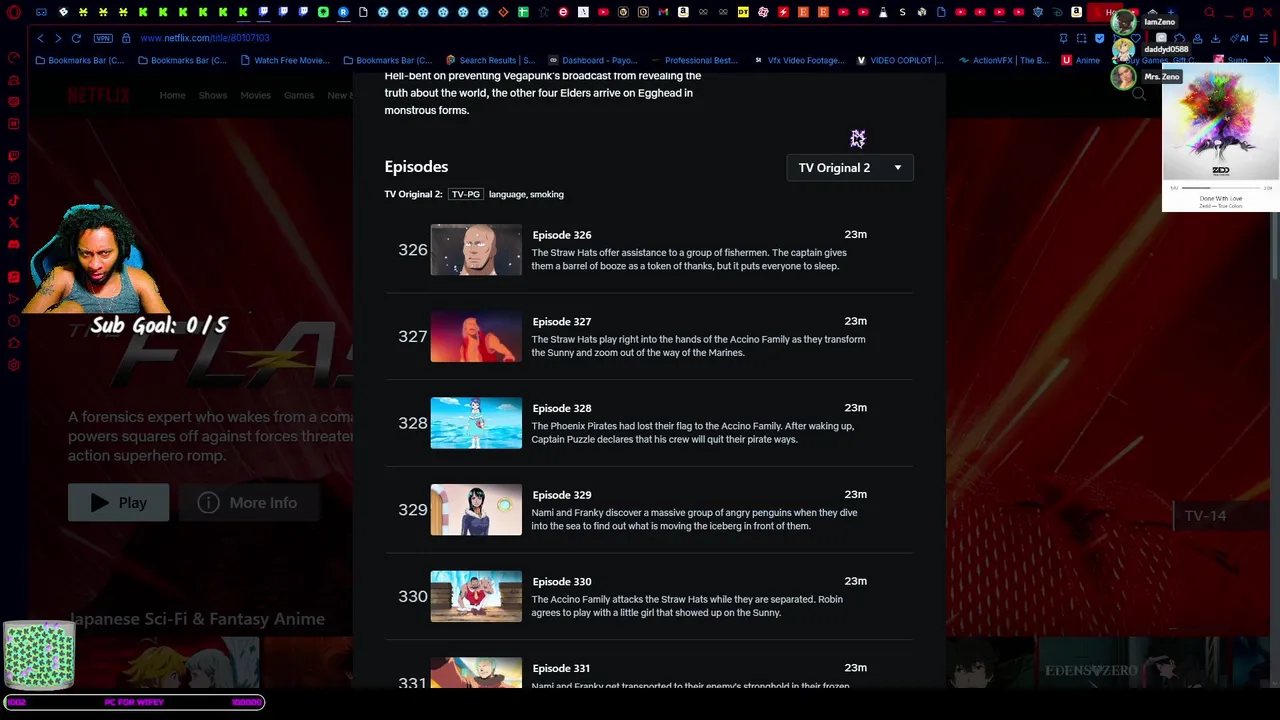Image resolution: width=1280 pixels, height=720 pixels.
Task: Select the Episode 330 title text
Action: coord(562,582)
